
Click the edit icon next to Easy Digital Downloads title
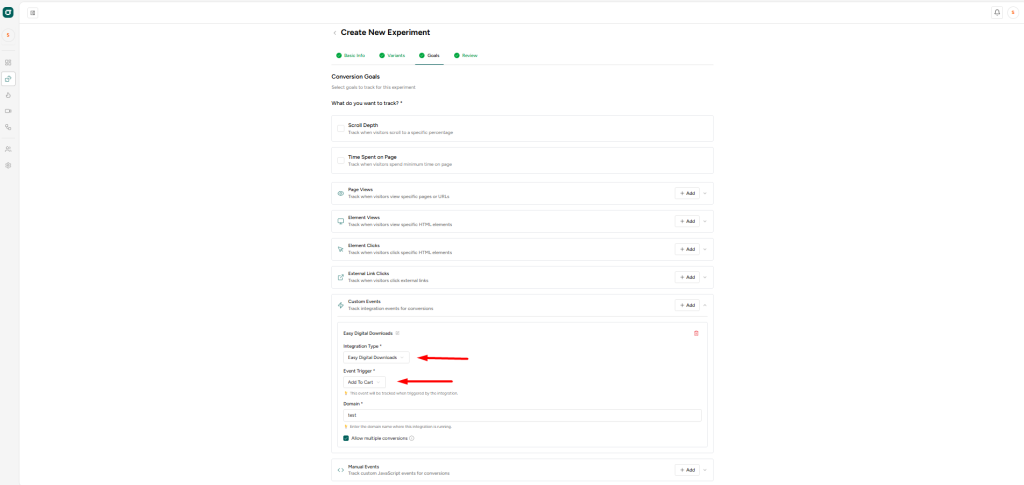[x=397, y=333]
